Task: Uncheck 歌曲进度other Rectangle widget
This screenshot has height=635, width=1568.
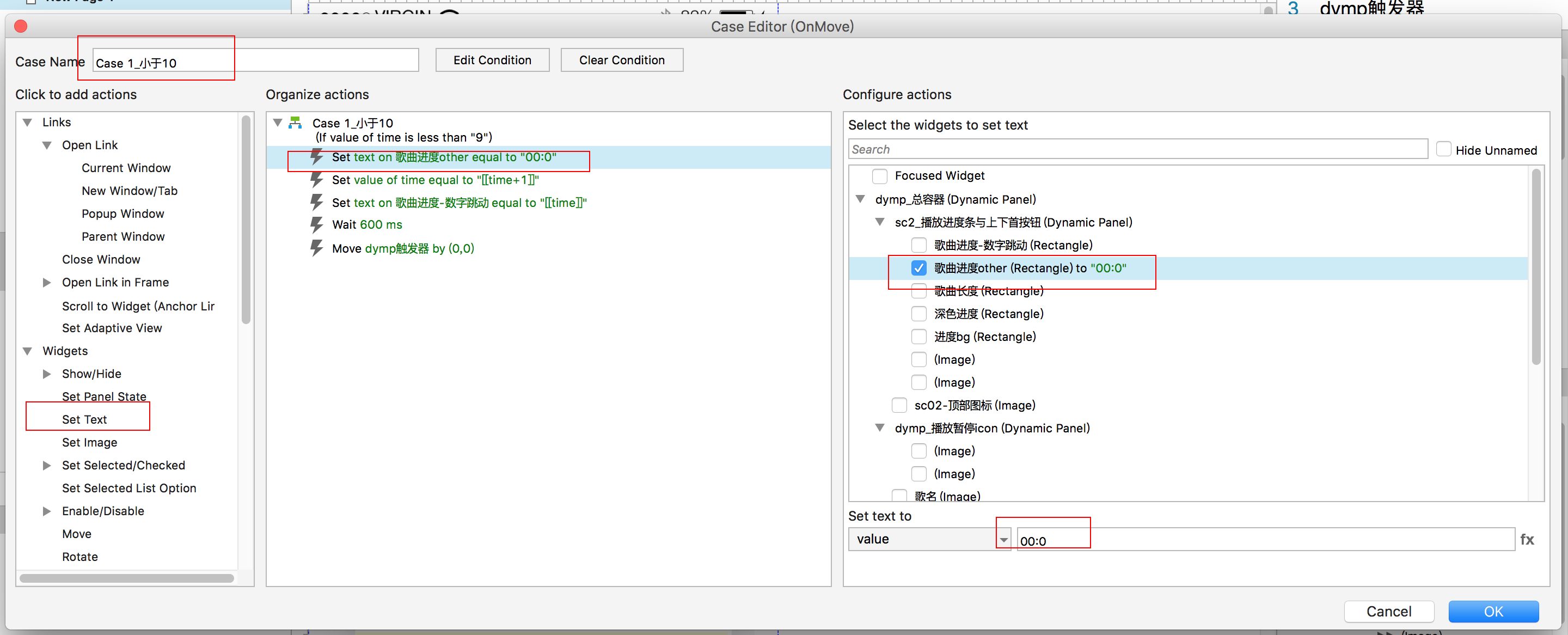Action: point(918,268)
